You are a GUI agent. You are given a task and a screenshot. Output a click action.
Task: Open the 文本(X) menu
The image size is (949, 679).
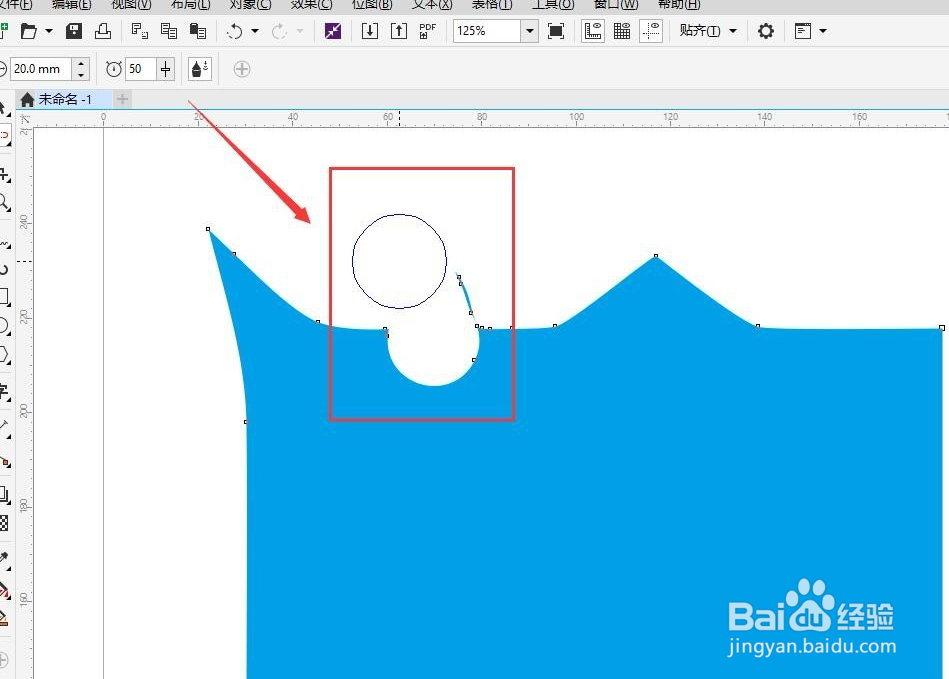tap(432, 4)
